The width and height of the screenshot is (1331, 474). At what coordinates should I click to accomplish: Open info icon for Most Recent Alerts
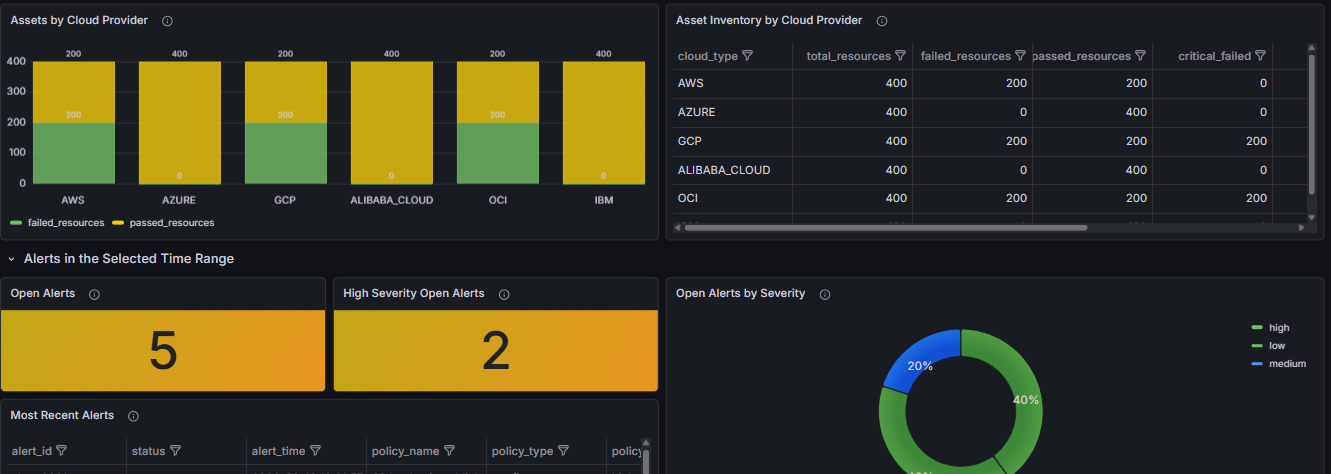133,416
